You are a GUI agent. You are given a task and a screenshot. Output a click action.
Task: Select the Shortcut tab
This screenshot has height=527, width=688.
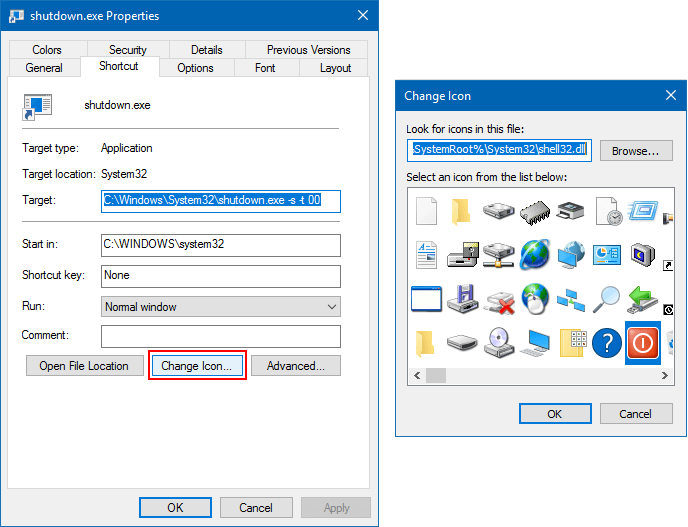(x=119, y=66)
